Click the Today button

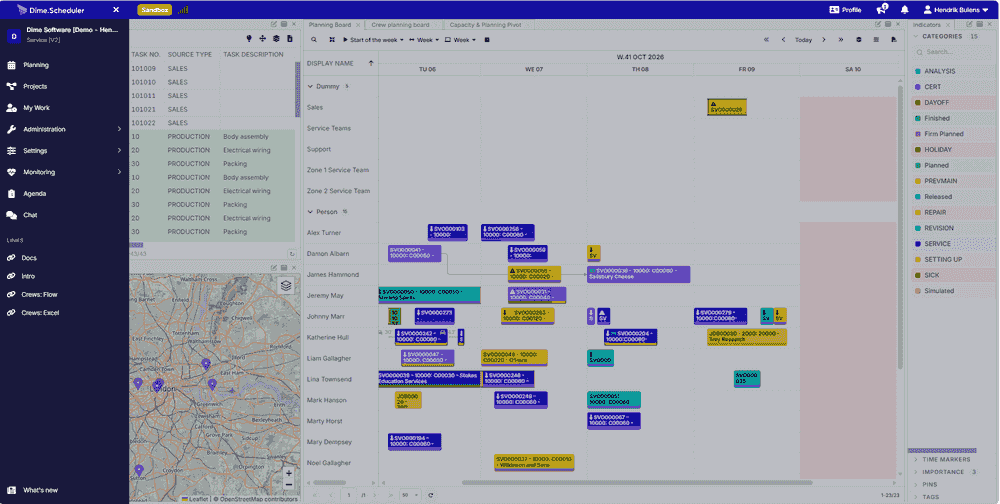(804, 40)
